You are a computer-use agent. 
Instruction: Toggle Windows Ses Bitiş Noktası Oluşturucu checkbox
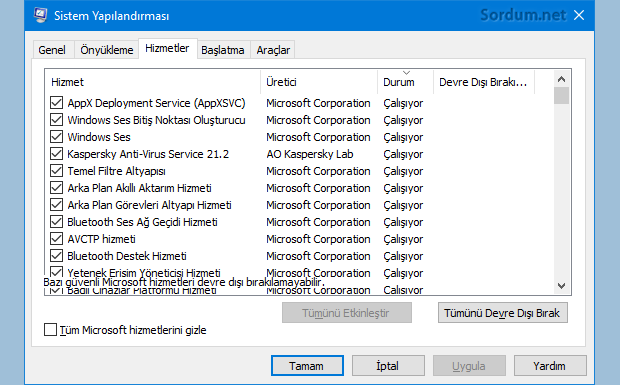57,120
